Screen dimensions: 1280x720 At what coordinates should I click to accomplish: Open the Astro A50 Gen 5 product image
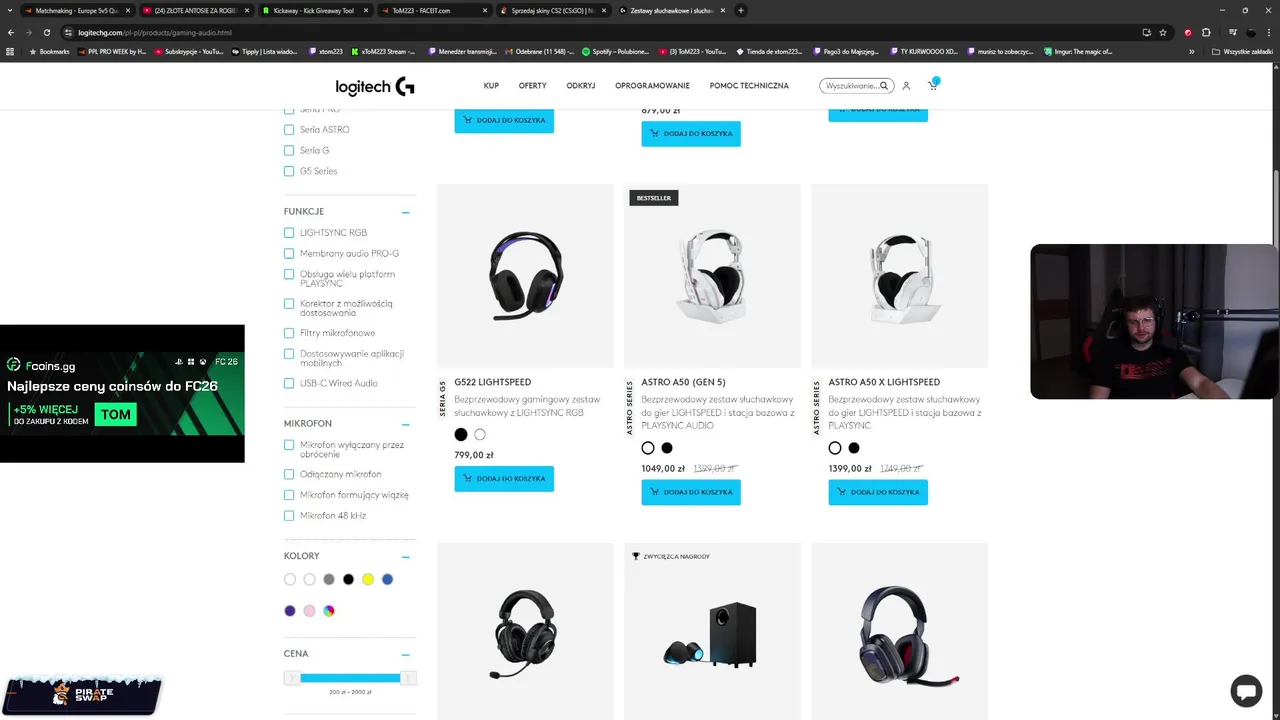click(712, 275)
